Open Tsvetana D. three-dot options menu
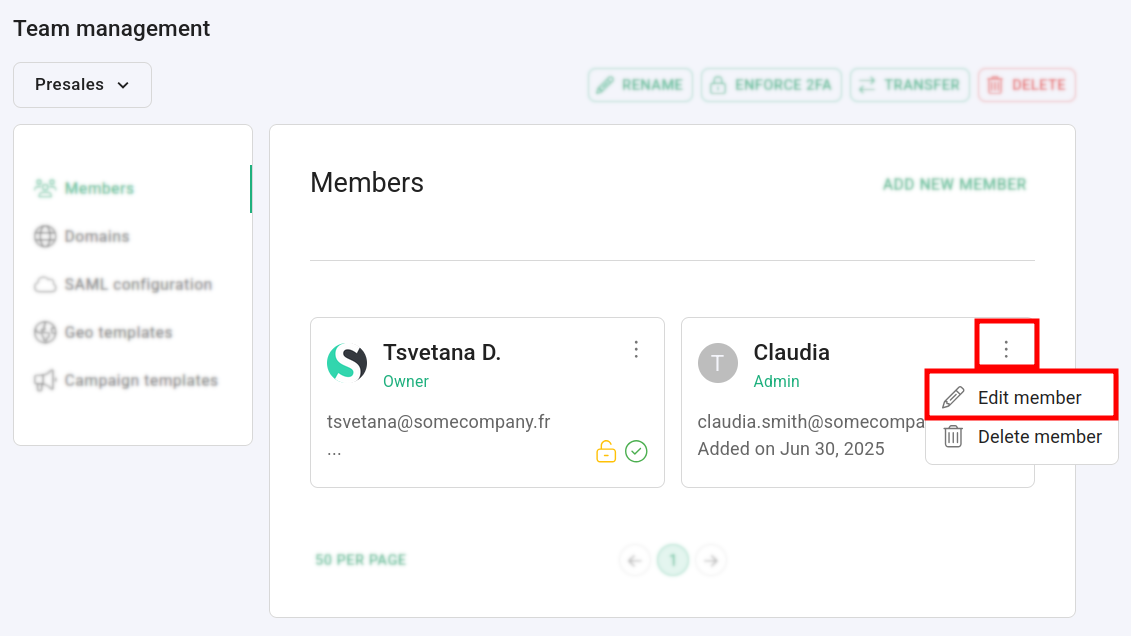 636,349
